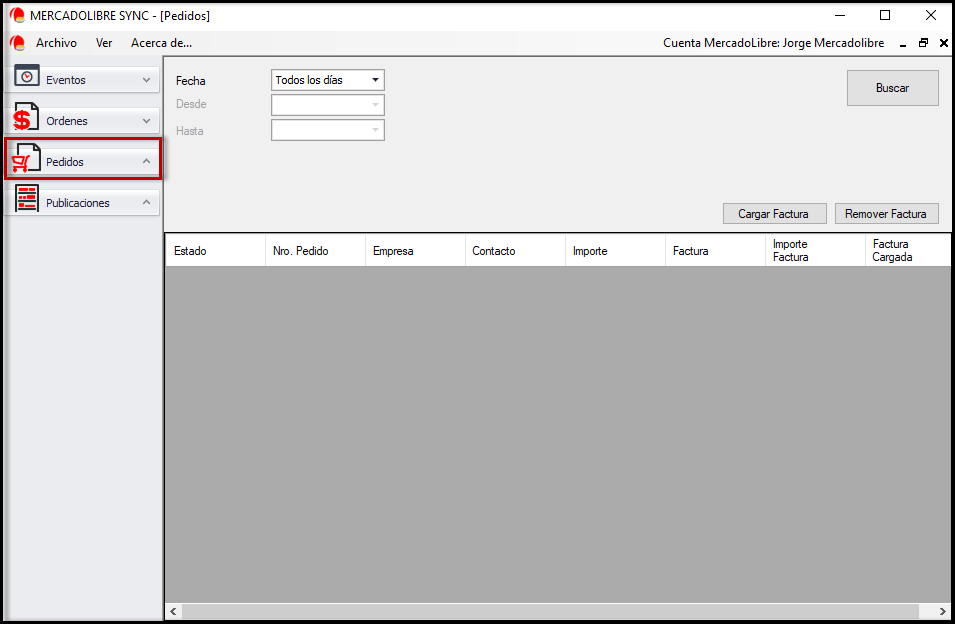Select the Eventos sidebar label
Screen dimensions: 955x624
(66, 80)
